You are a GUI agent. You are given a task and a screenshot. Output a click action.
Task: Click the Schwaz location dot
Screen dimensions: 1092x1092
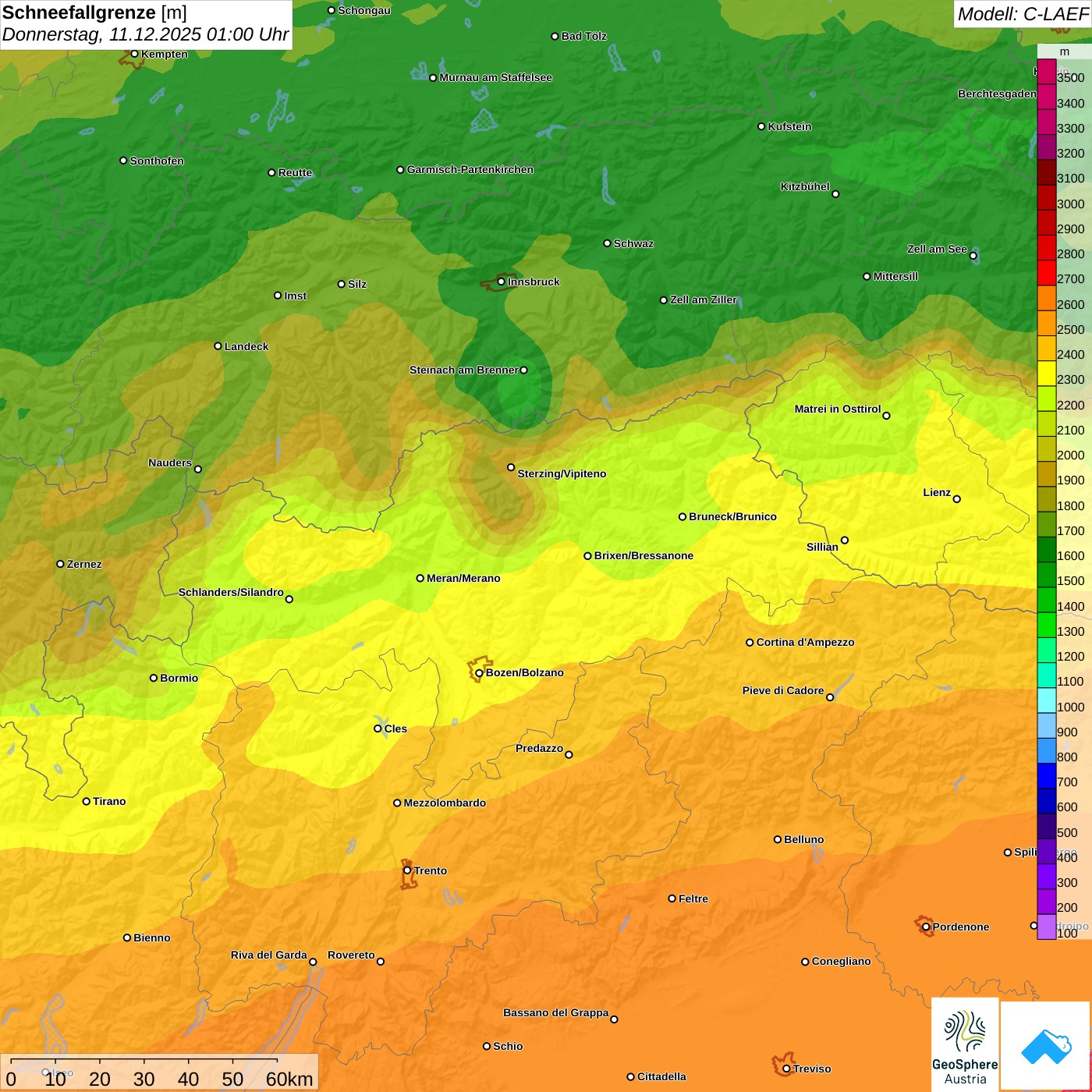click(607, 243)
